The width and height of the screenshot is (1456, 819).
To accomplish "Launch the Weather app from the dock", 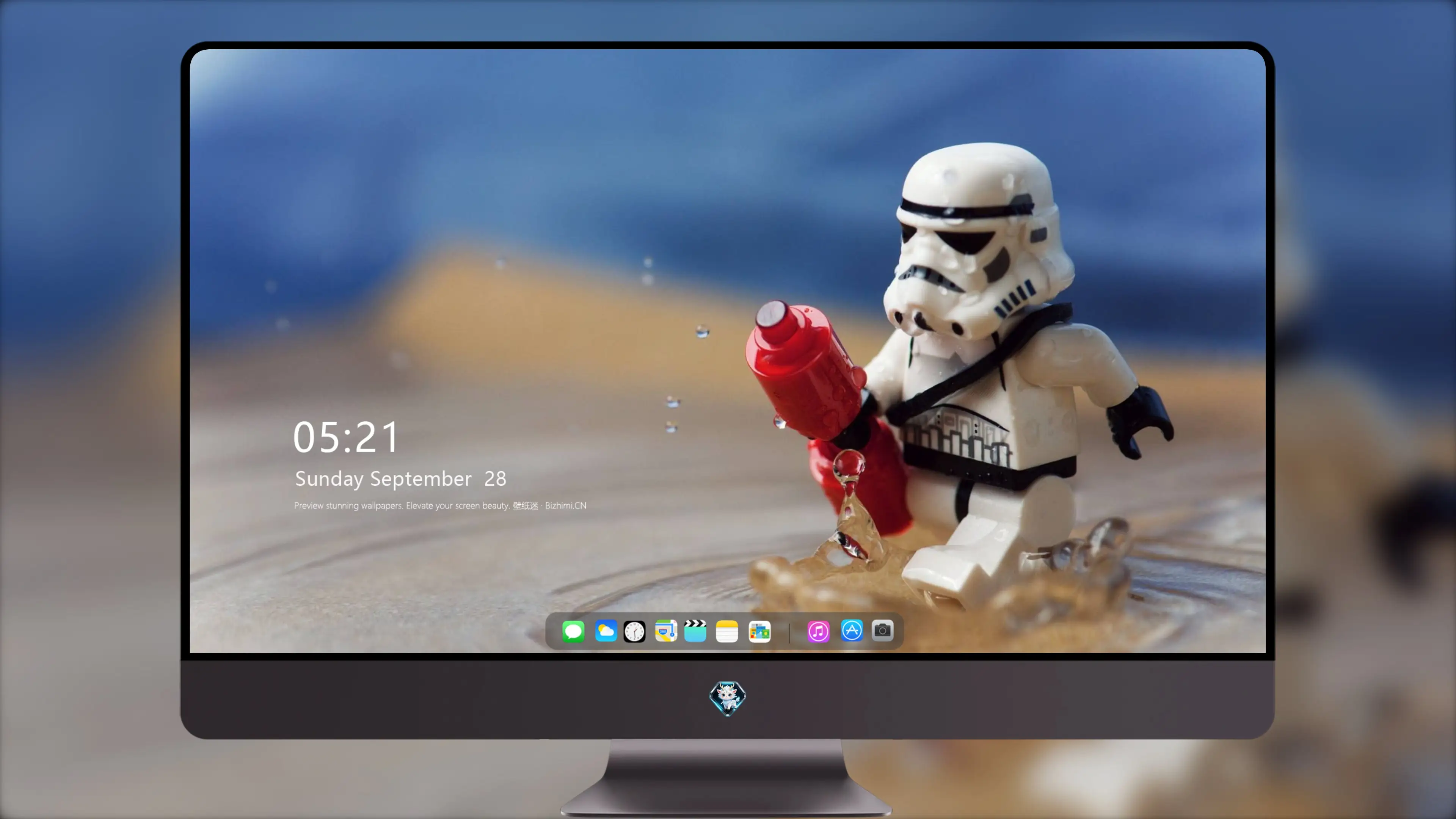I will pos(606,631).
